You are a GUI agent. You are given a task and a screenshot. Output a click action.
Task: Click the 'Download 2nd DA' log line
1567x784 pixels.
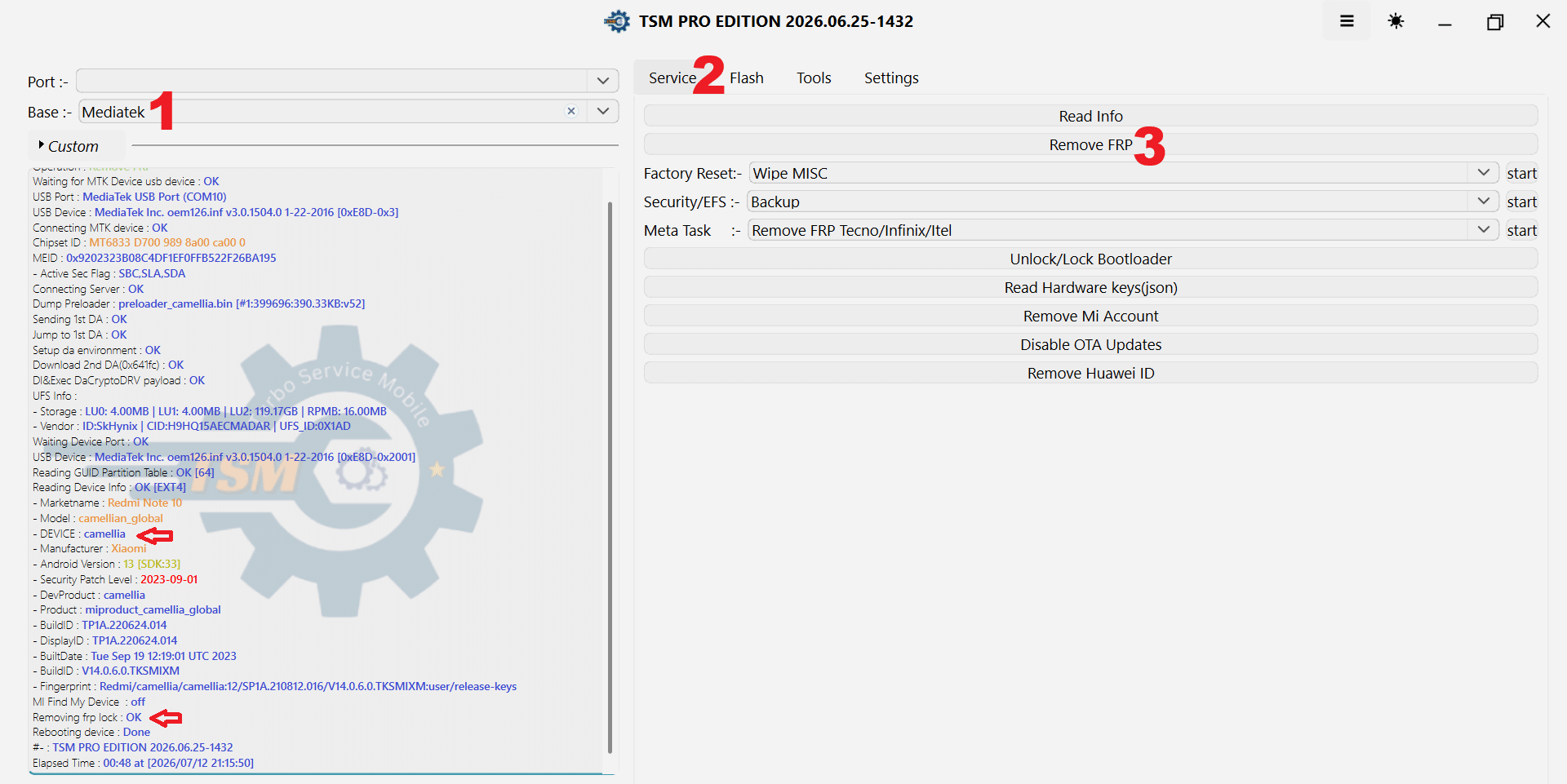[x=109, y=365]
